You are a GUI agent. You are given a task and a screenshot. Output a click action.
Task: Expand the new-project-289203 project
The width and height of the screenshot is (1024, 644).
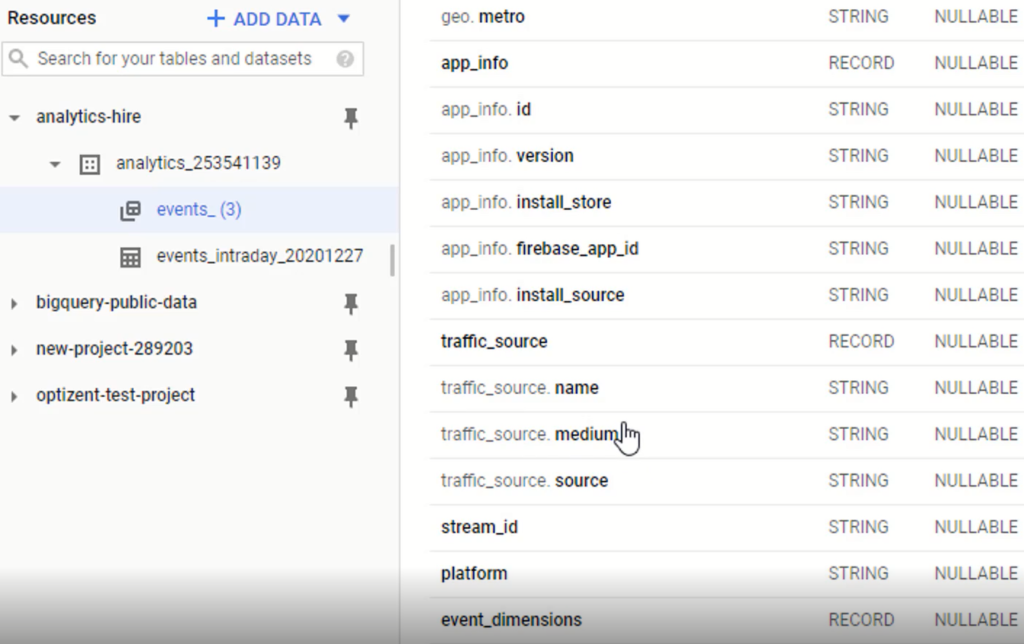tap(13, 349)
